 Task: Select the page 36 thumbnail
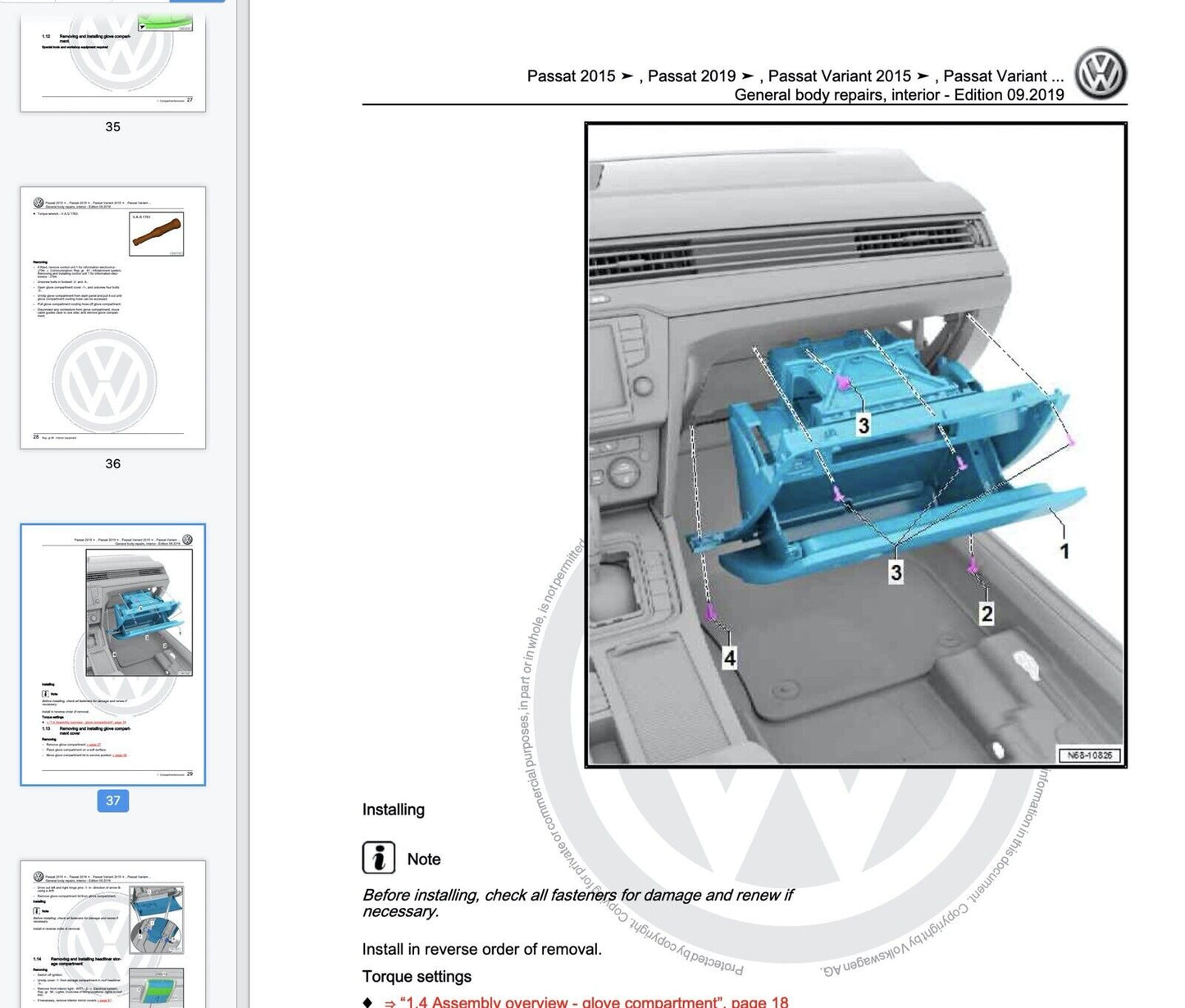point(112,317)
